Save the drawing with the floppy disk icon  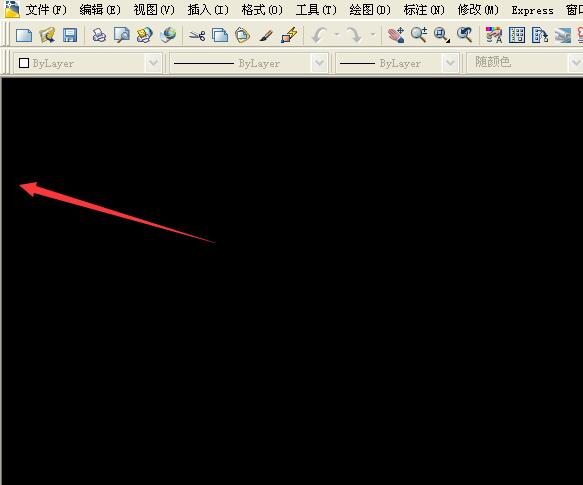(x=70, y=35)
